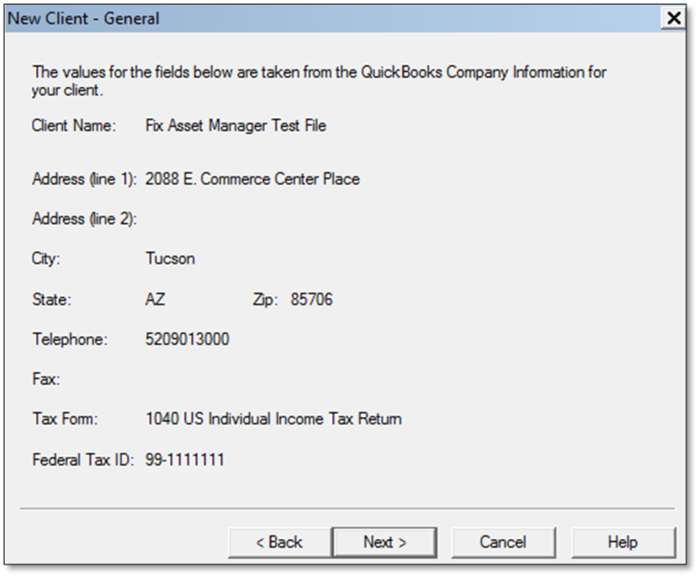Cancel the New Client wizard
This screenshot has height=578, width=700.
(x=503, y=542)
